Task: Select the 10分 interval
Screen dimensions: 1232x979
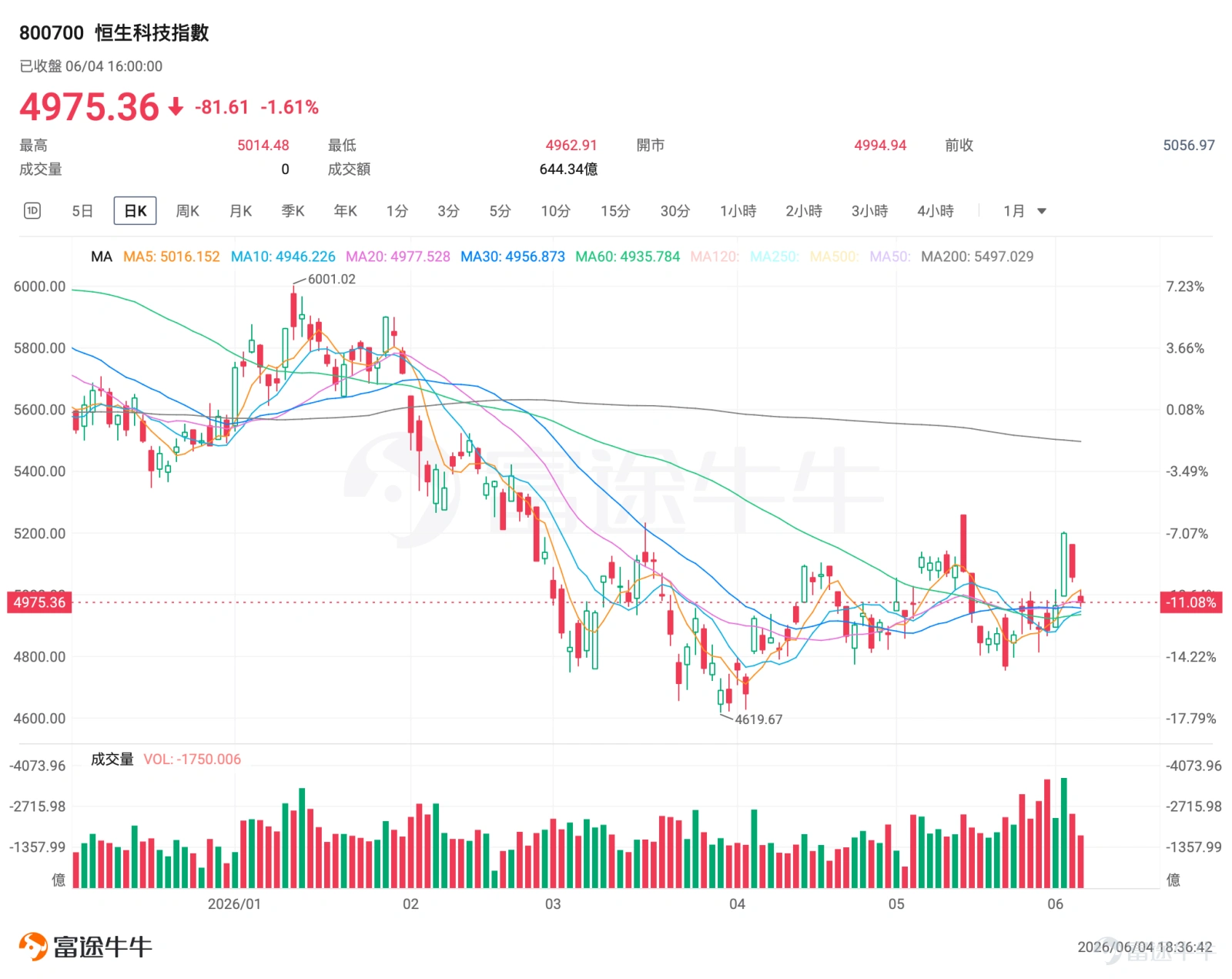Action: (x=556, y=211)
